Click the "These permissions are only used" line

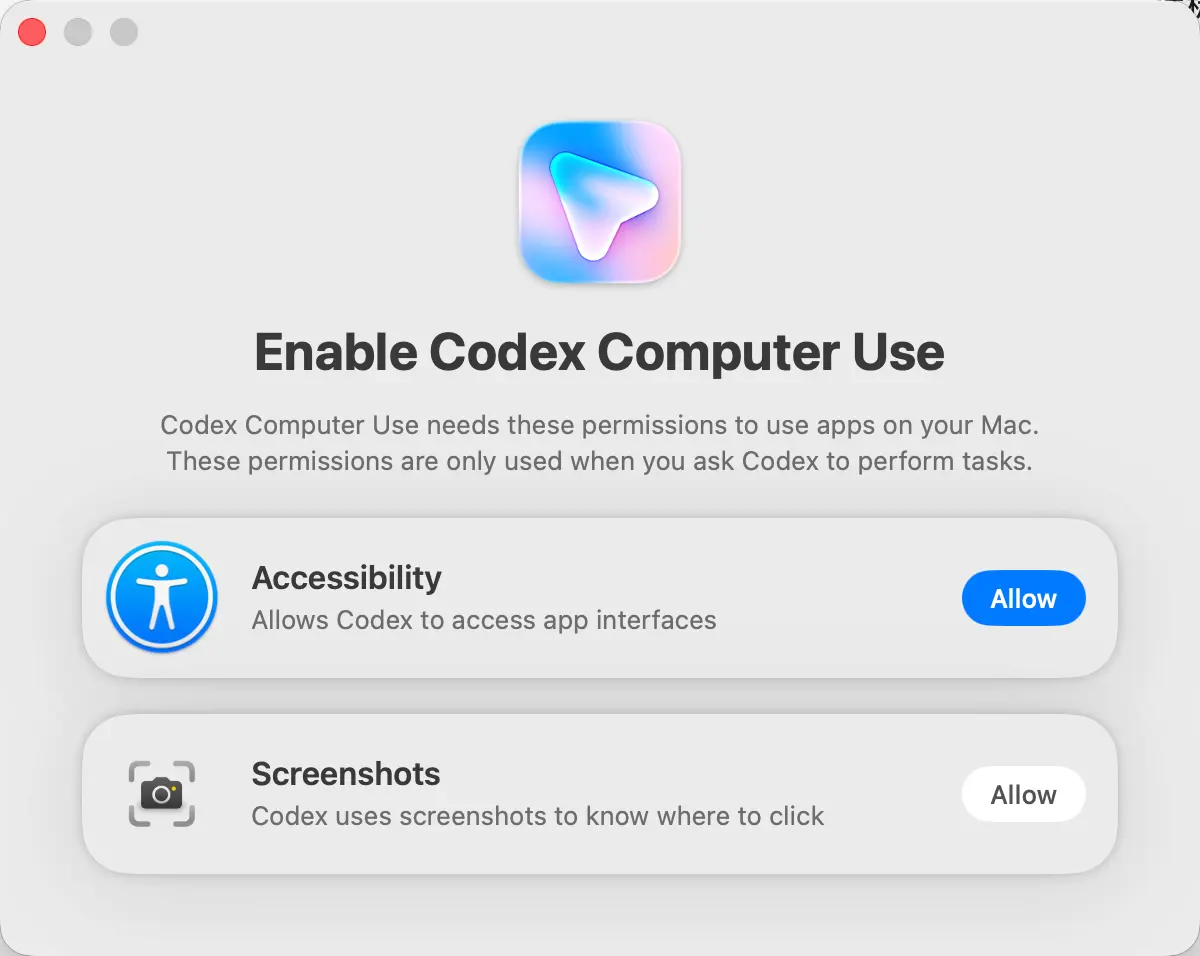pyautogui.click(x=599, y=461)
